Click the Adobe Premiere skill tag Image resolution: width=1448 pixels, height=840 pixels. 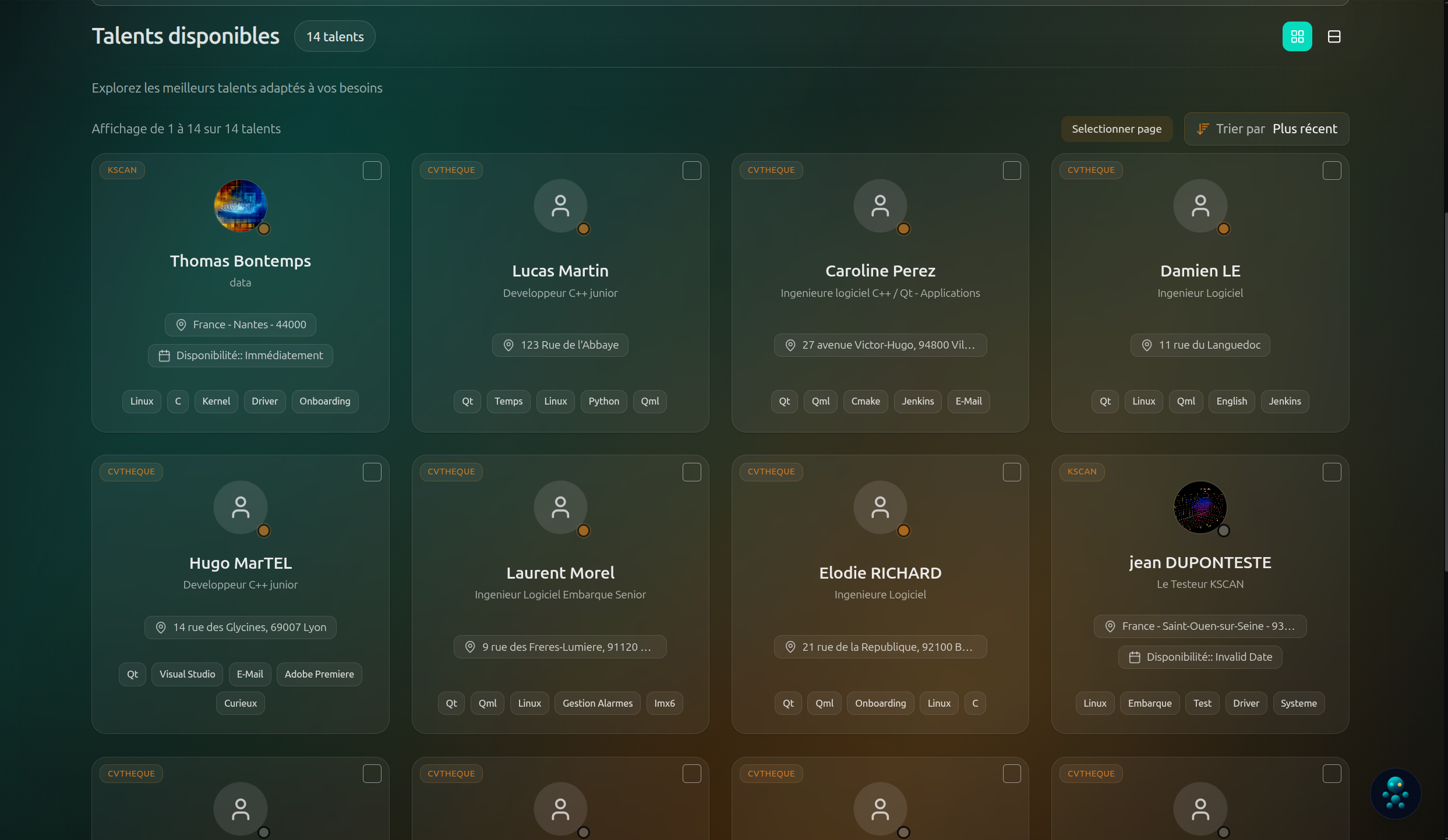[319, 674]
